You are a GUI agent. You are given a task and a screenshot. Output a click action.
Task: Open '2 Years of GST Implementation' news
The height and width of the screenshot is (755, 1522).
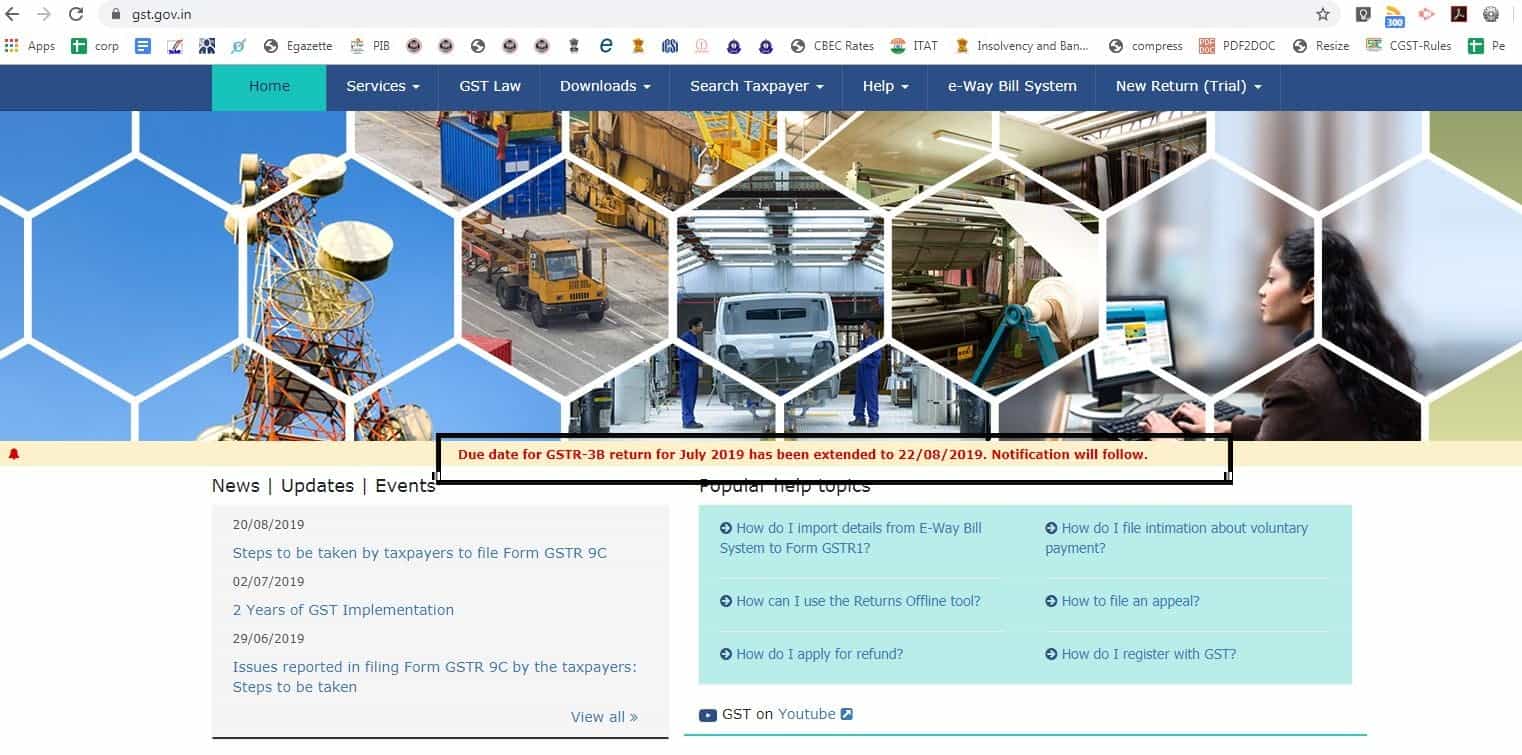pyautogui.click(x=343, y=610)
